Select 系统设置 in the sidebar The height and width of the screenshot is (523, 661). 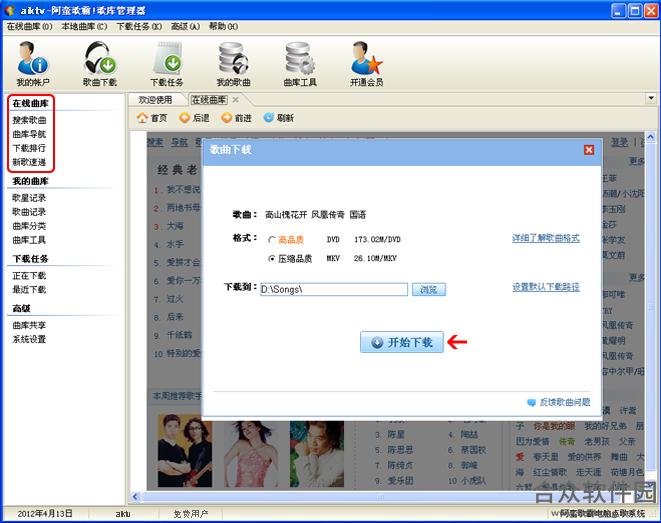pos(29,339)
